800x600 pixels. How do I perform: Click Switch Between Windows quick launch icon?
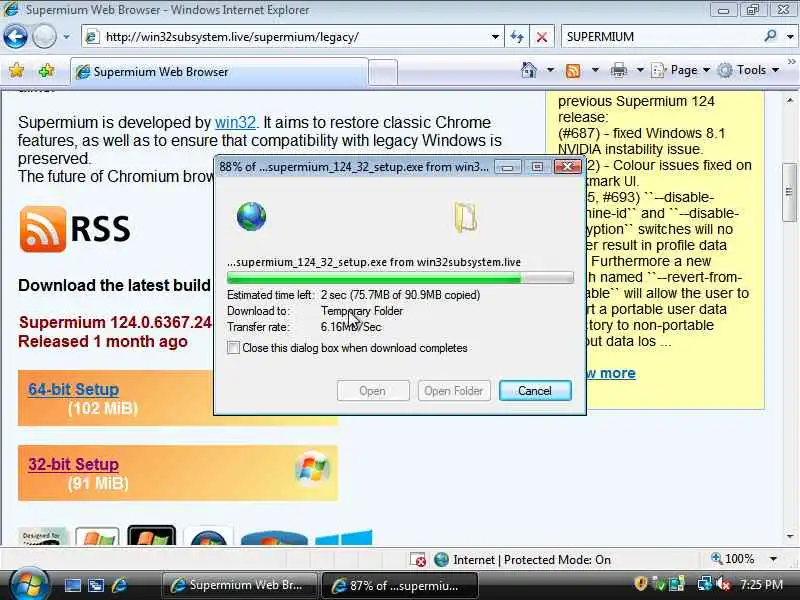(x=96, y=585)
